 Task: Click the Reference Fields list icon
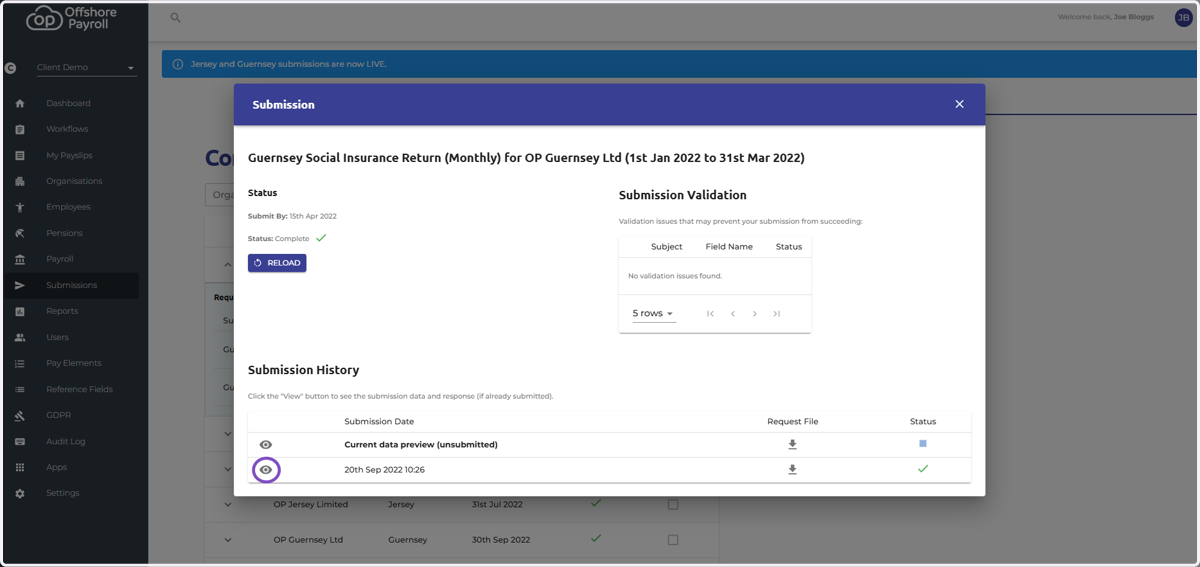[20, 389]
